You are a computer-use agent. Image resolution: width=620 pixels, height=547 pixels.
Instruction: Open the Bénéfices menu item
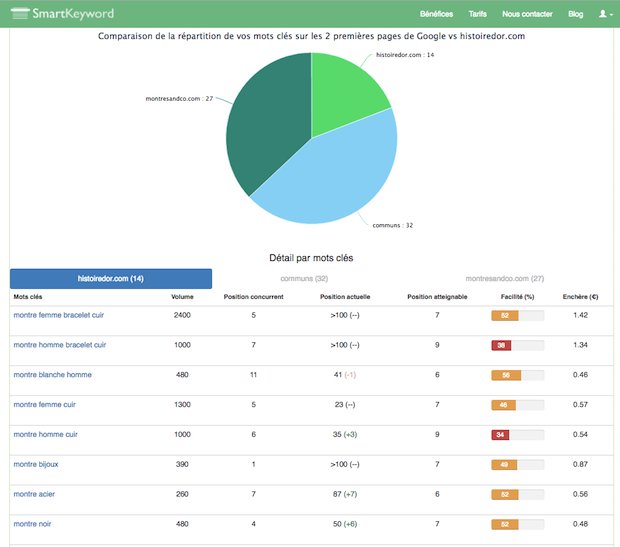(x=436, y=14)
